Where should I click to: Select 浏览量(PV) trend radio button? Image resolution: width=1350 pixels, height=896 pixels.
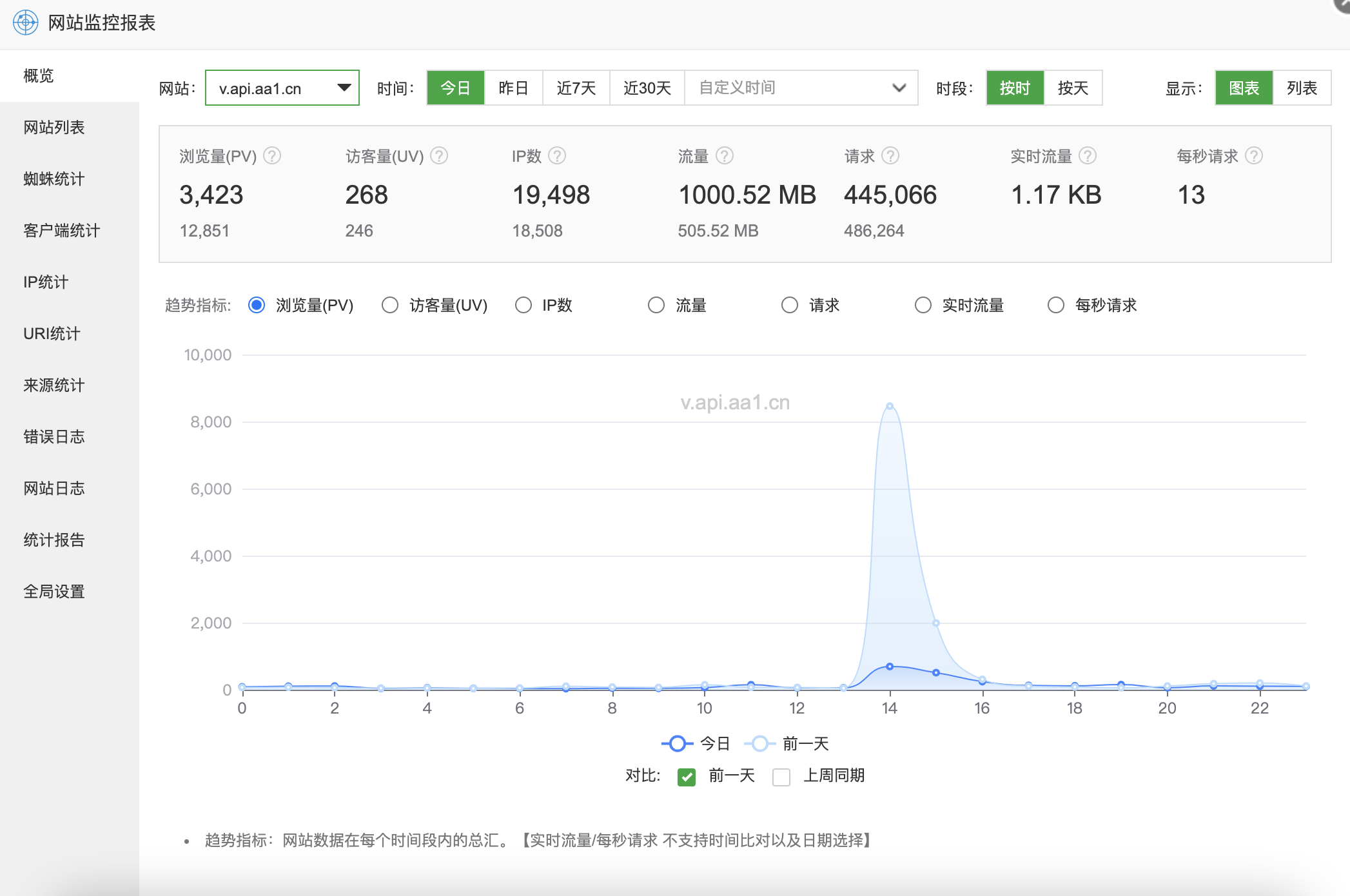pos(257,305)
